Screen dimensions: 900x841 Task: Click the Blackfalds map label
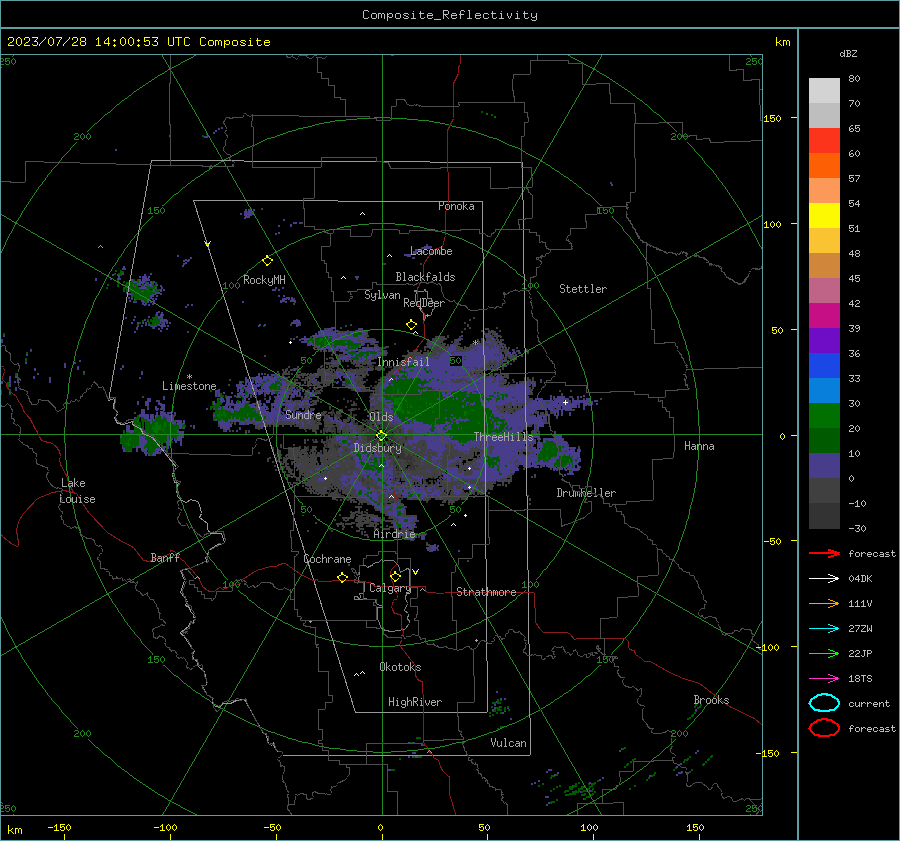coord(425,277)
